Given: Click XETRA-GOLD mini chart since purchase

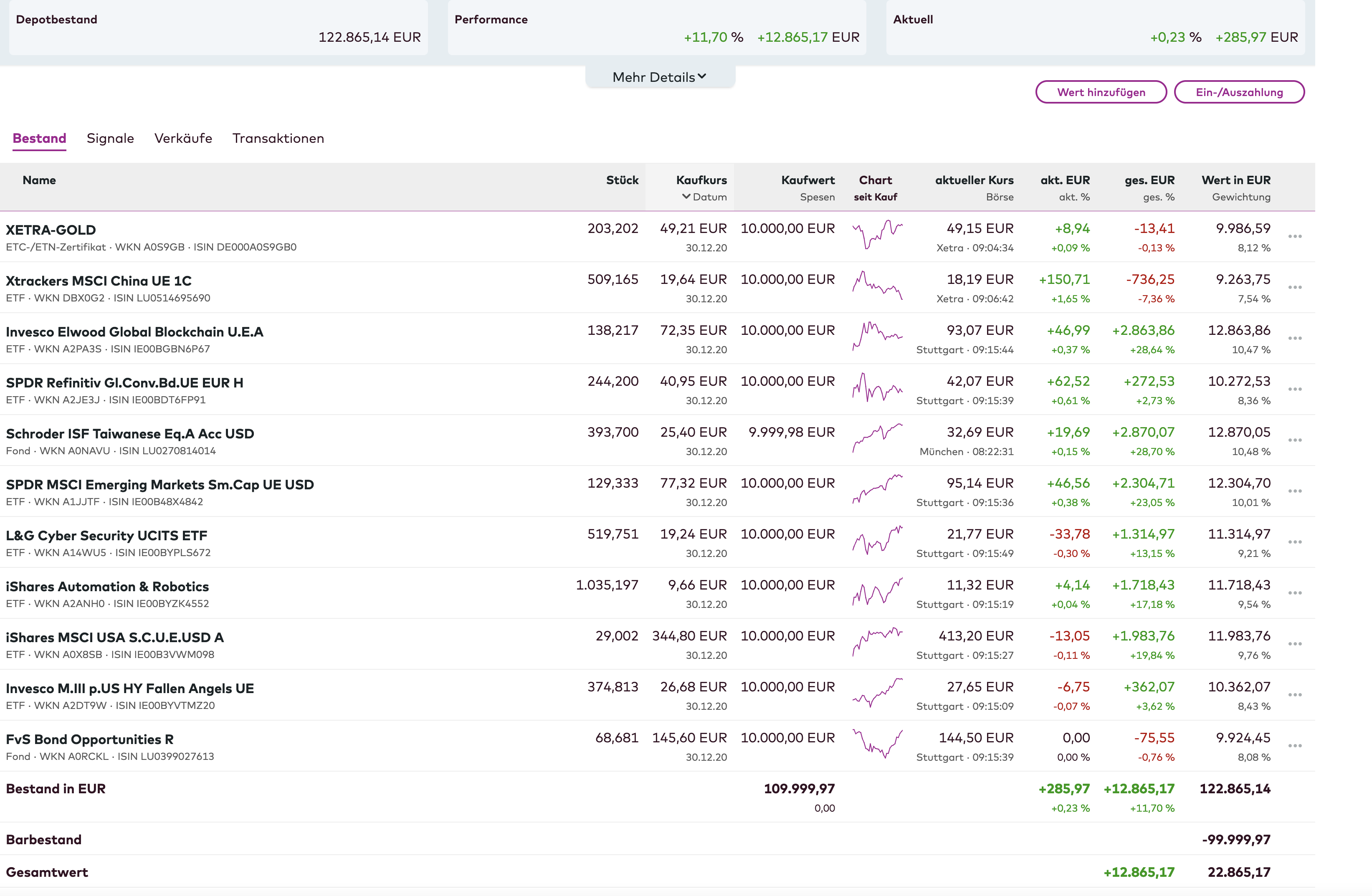Looking at the screenshot, I should (877, 235).
